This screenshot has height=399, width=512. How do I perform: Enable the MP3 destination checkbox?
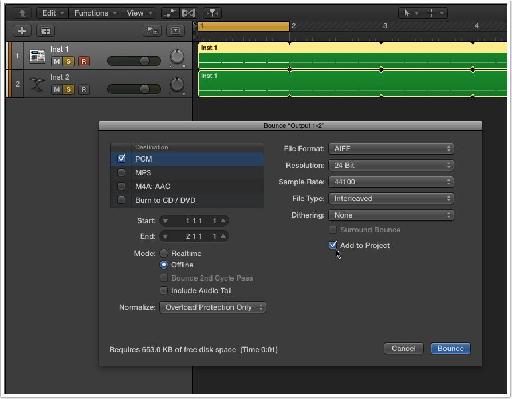coord(122,172)
